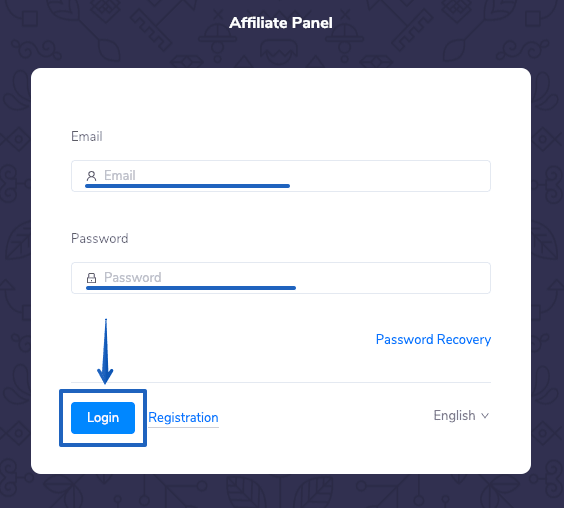Focus the empty right side of Email field
The width and height of the screenshot is (564, 508).
390,176
